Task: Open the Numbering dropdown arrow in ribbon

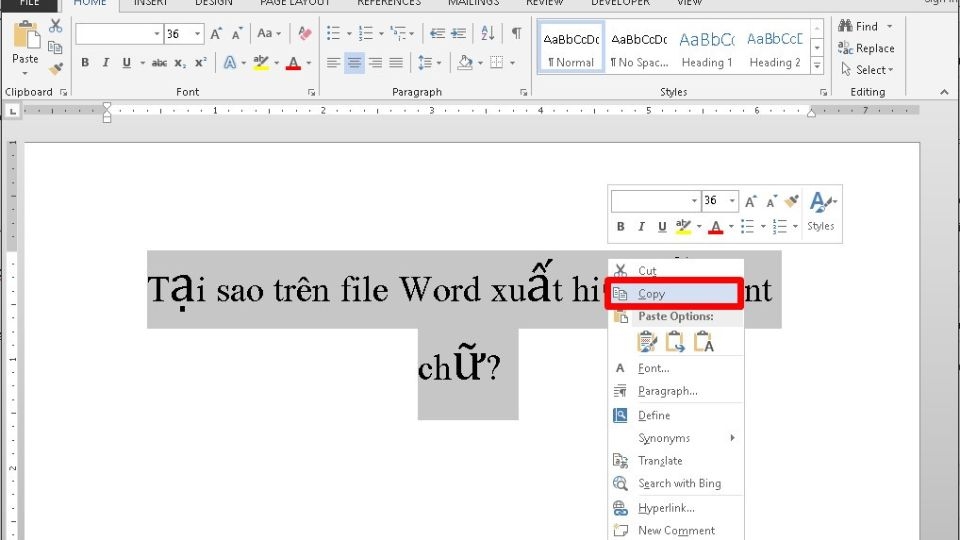Action: 381,34
